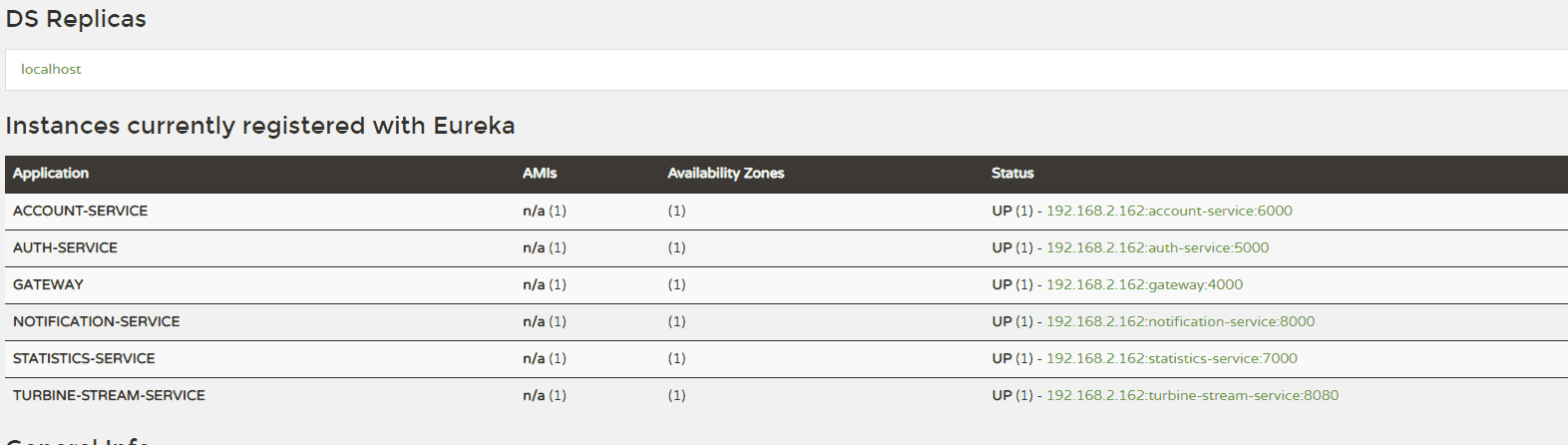This screenshot has width=1568, height=445.
Task: Select the STATISTICS-SERVICE application name
Action: click(84, 358)
